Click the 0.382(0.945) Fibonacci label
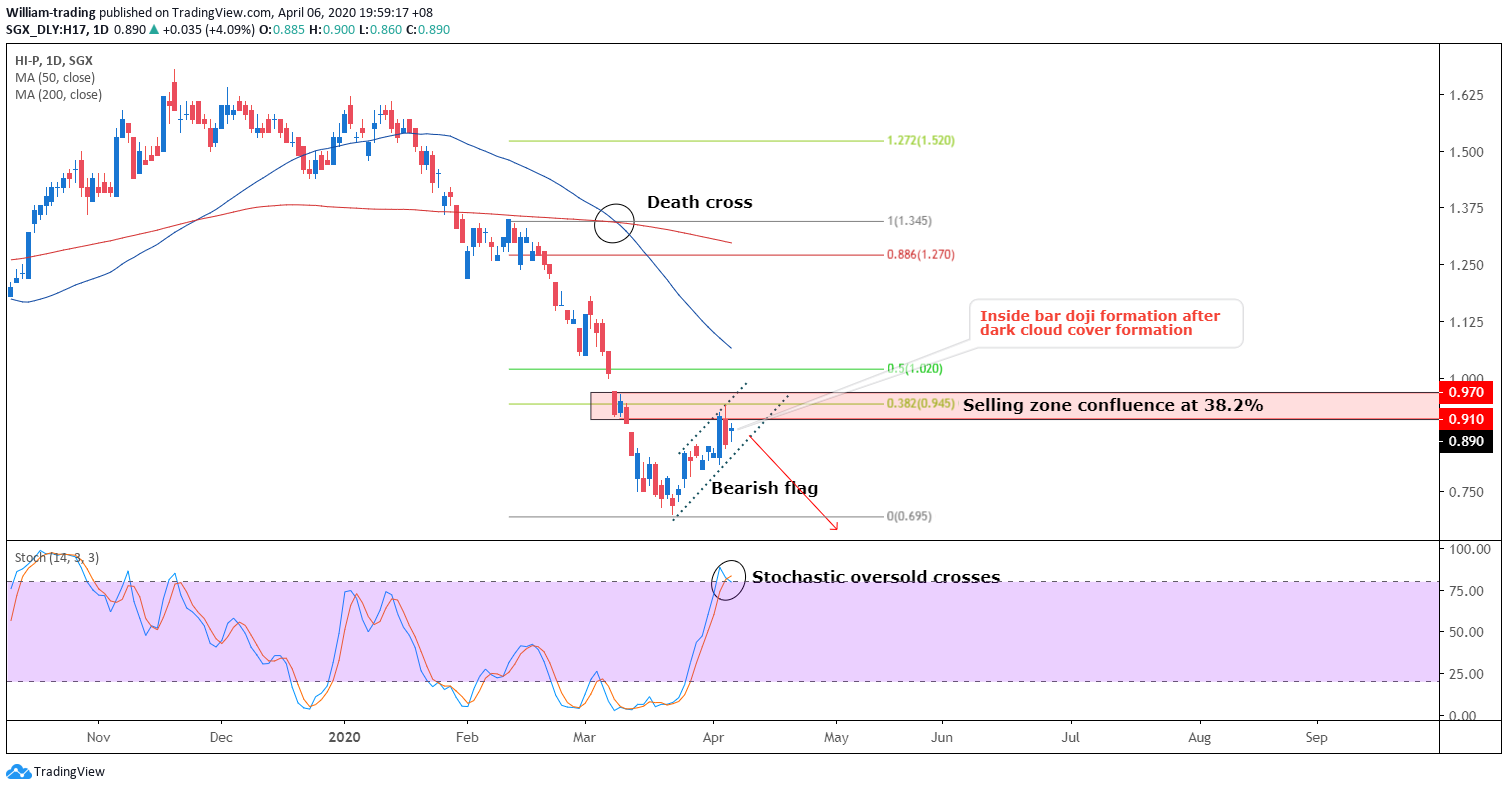Image resolution: width=1508 pixels, height=790 pixels. [x=921, y=404]
